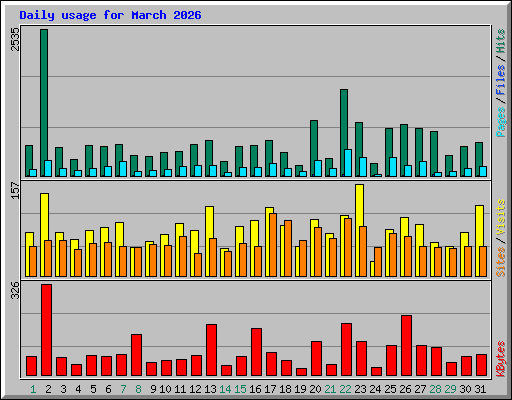Click the red KBytes legend label
Image resolution: width=512 pixels, height=400 pixels.
pos(501,359)
